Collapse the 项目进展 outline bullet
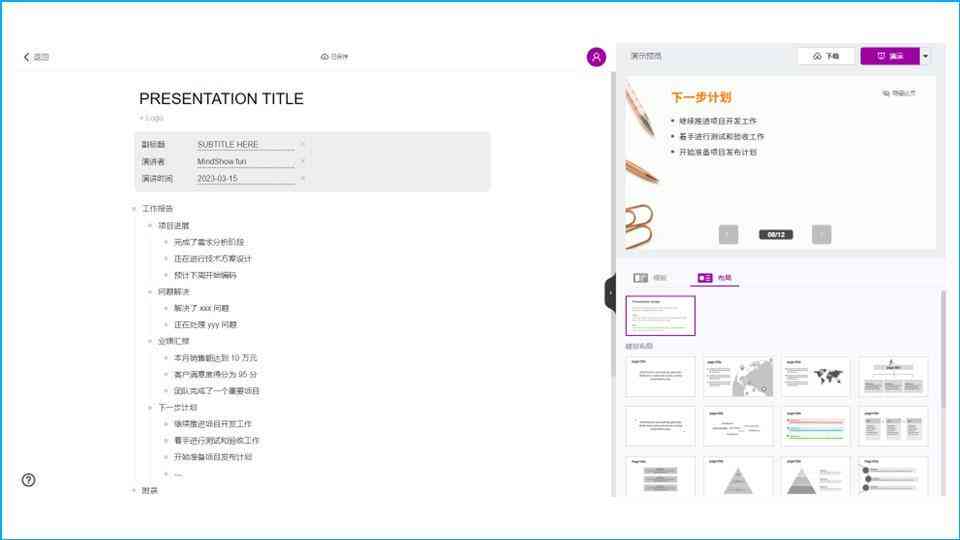This screenshot has width=960, height=540. (150, 226)
